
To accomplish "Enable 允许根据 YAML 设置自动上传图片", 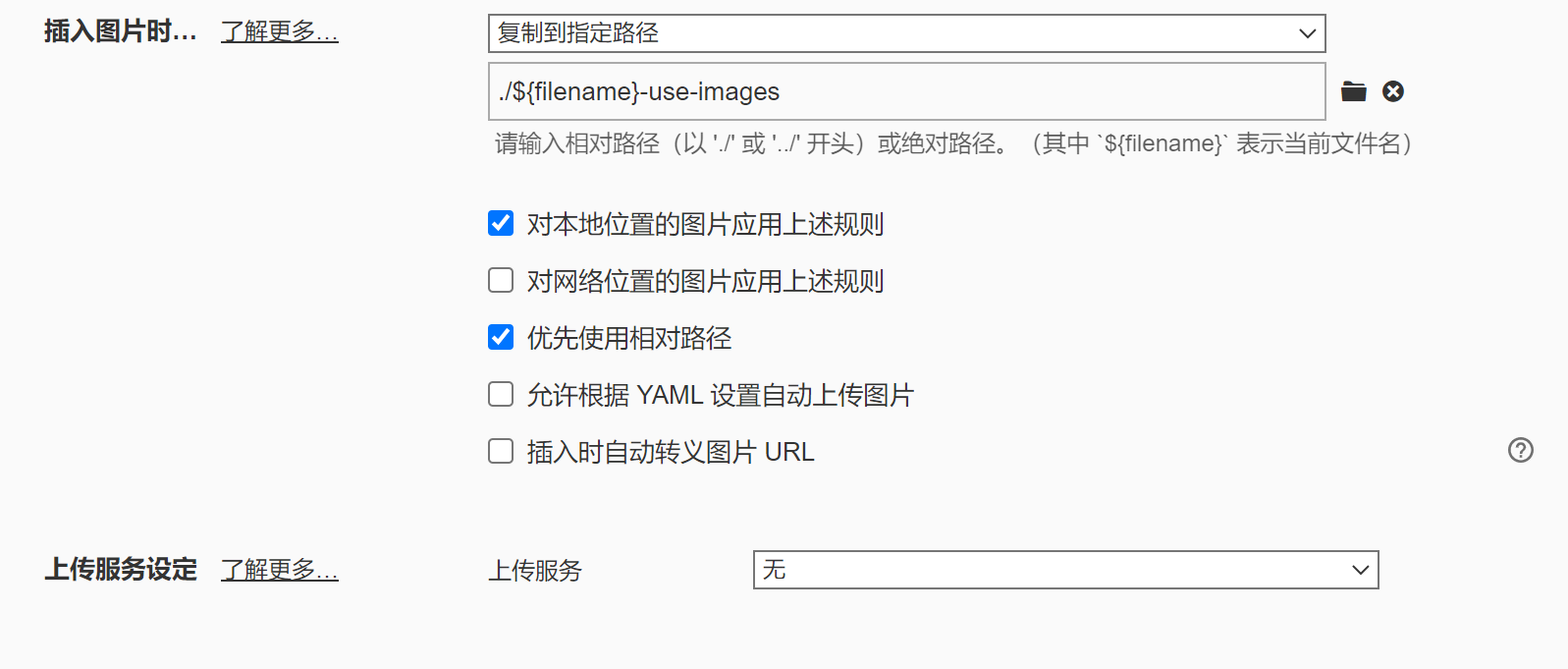I will click(501, 394).
